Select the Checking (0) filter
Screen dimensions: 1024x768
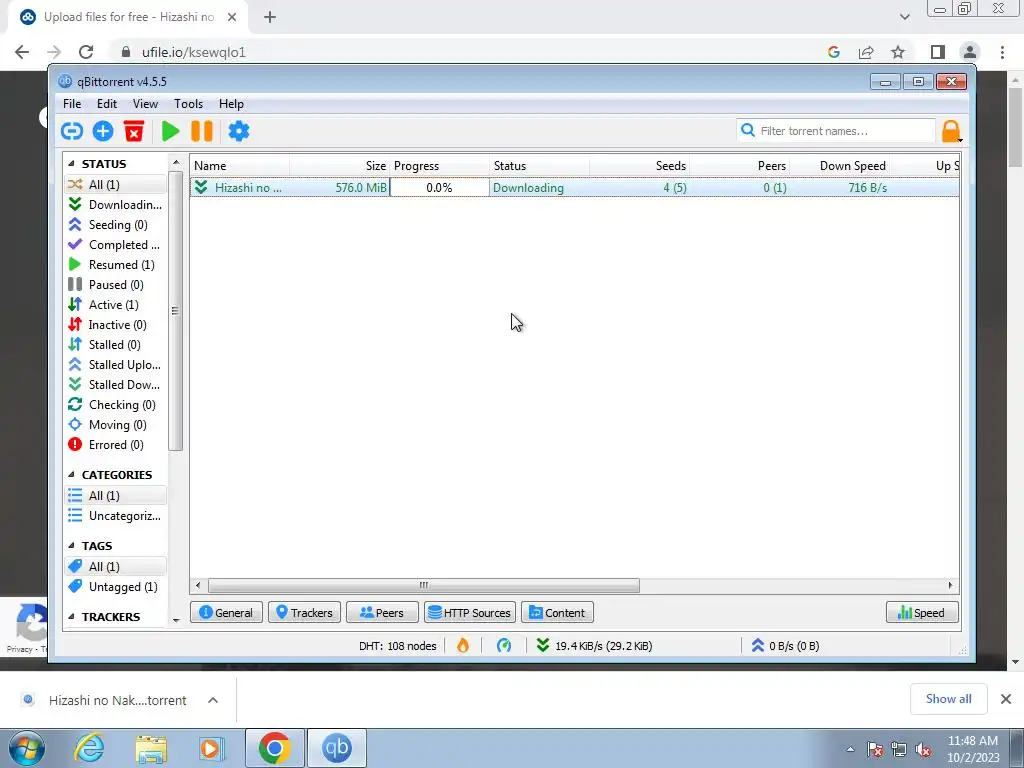[116, 405]
